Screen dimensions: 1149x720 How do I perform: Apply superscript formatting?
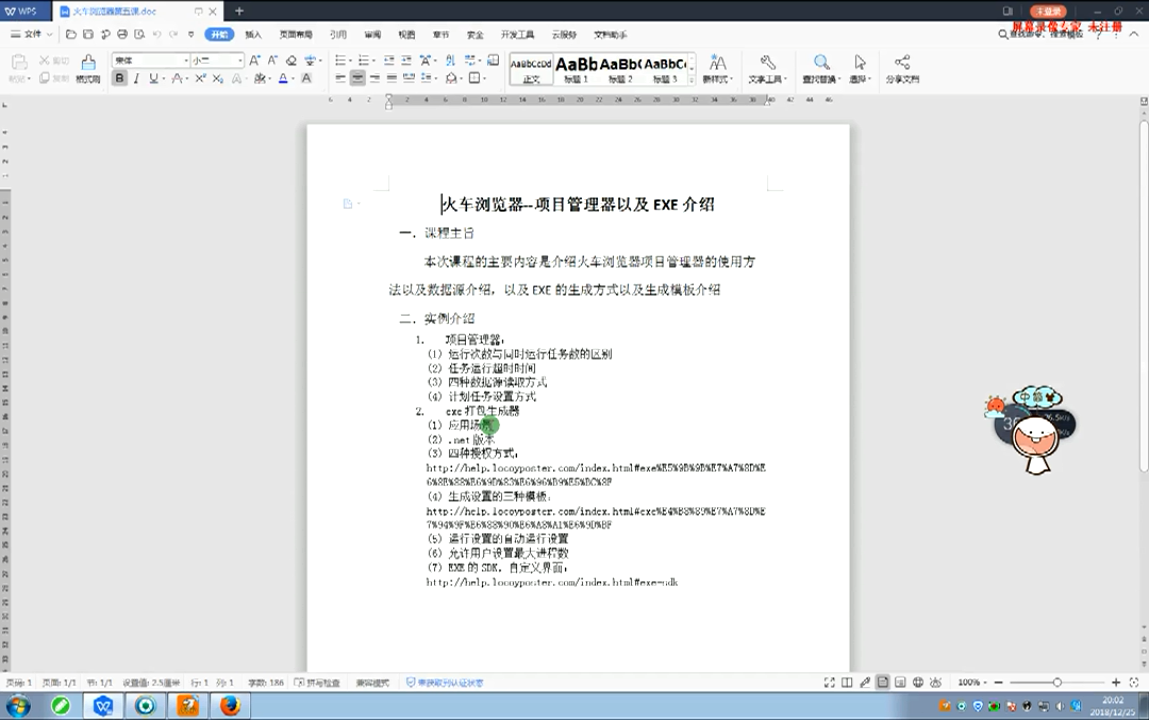200,78
